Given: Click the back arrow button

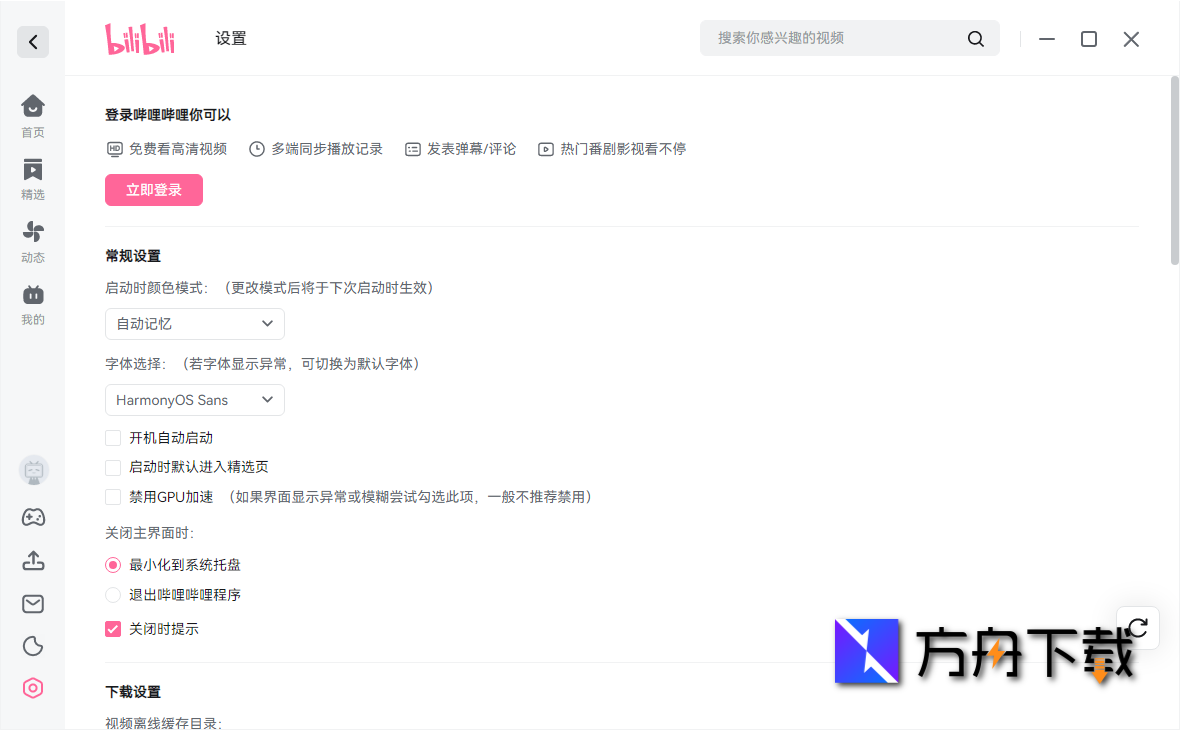Looking at the screenshot, I should click(x=32, y=41).
